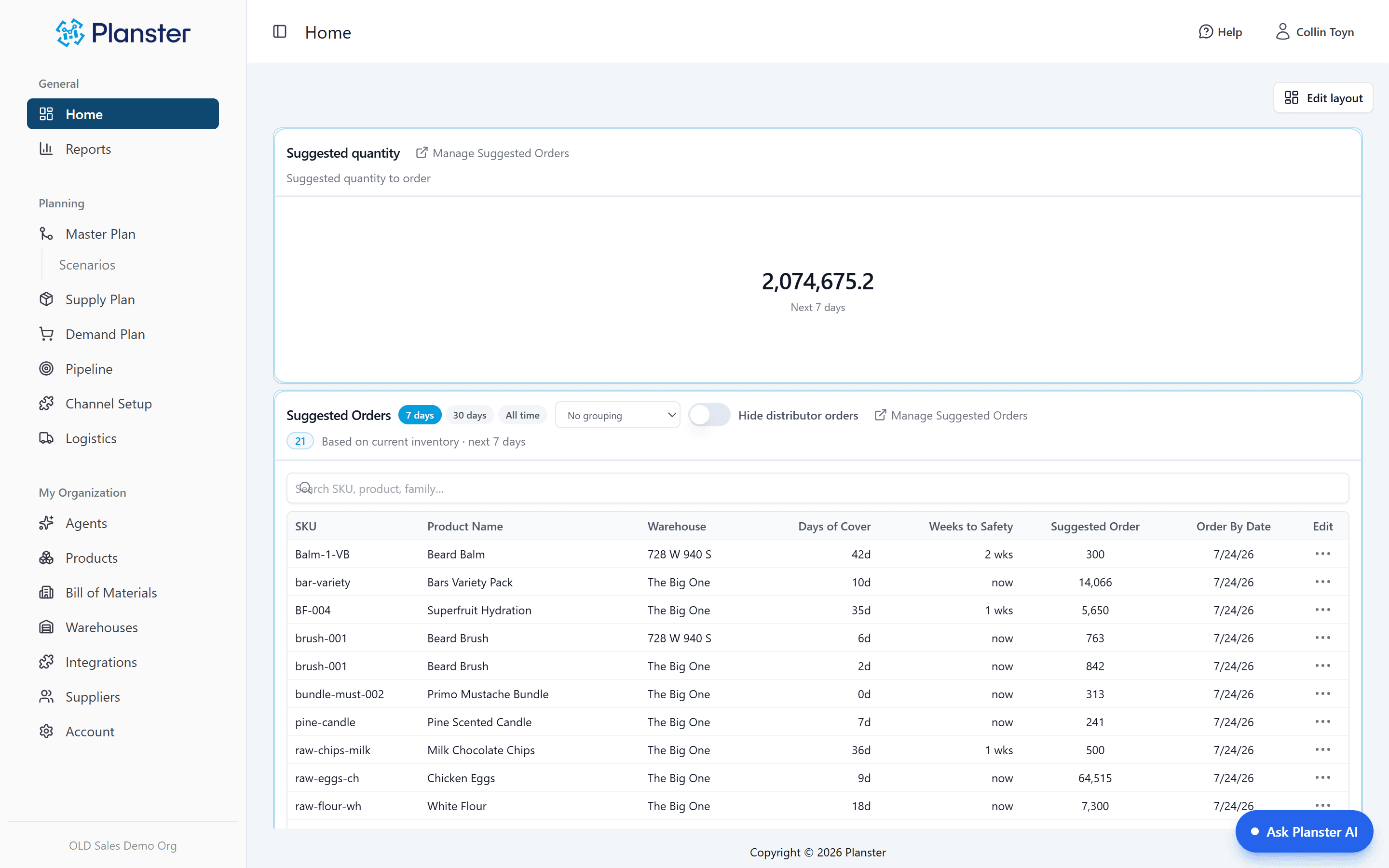Open the Help link
1389x868 pixels.
click(1220, 31)
